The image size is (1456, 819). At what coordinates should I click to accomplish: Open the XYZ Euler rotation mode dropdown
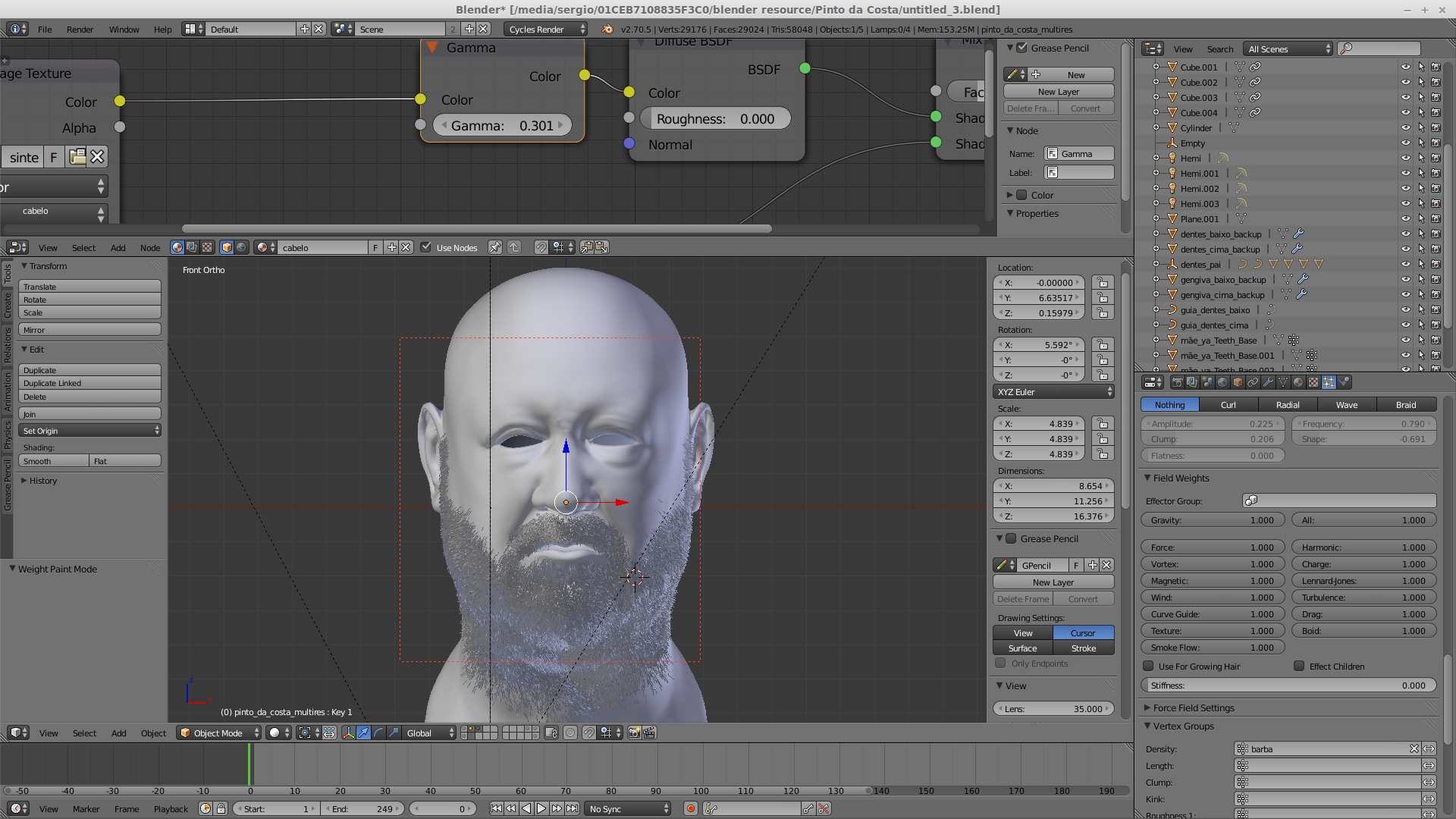[x=1053, y=392]
